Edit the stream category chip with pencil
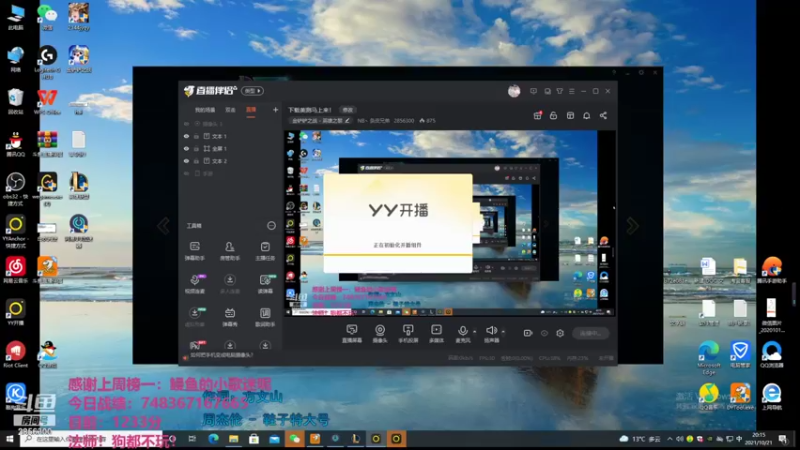The width and height of the screenshot is (800, 450). click(x=320, y=121)
